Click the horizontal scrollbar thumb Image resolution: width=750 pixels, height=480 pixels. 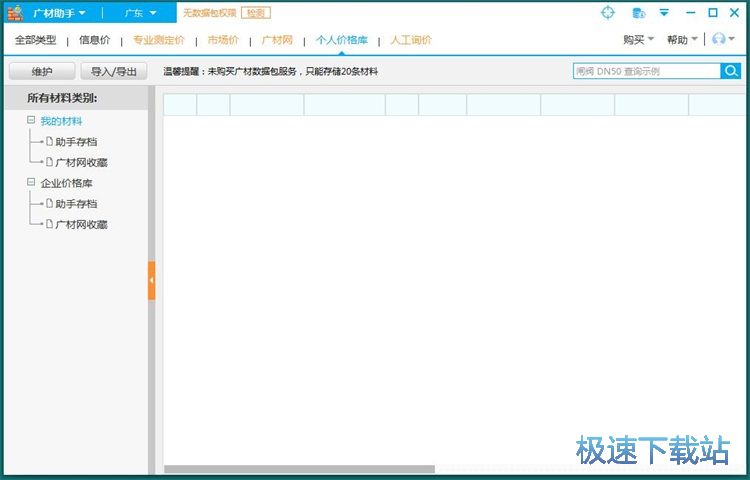[x=299, y=469]
